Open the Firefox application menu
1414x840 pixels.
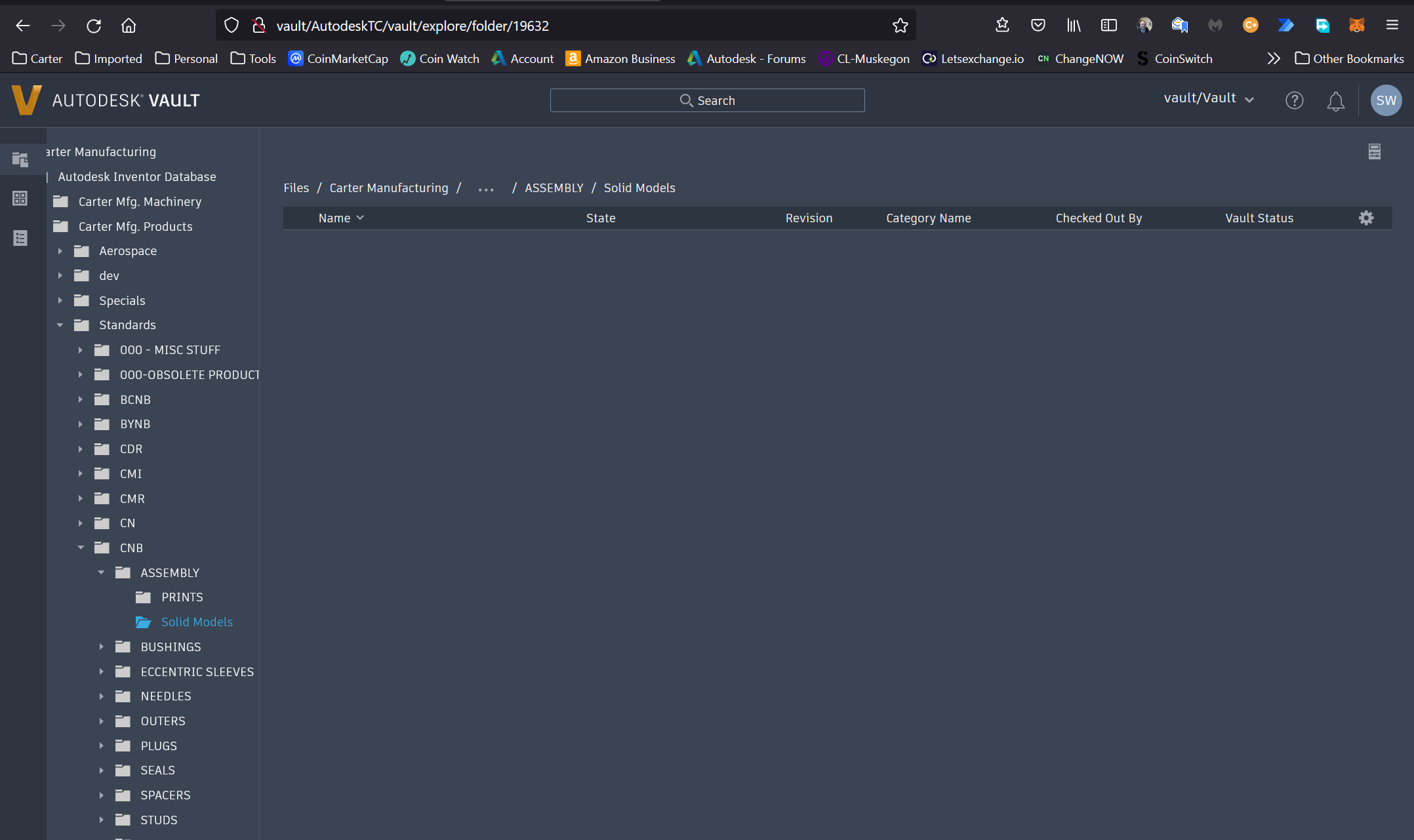[x=1392, y=26]
